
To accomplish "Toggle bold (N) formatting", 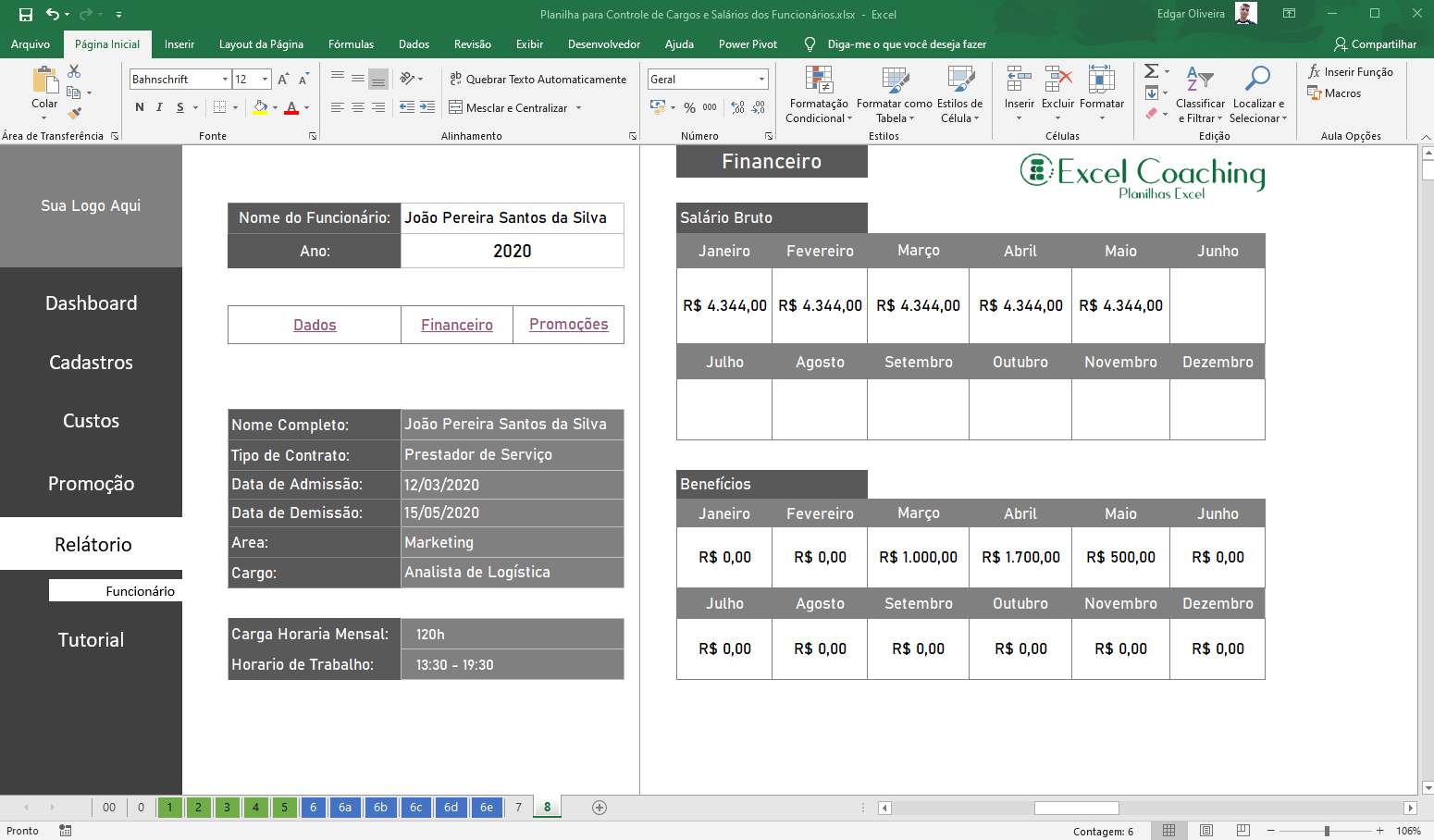I will [x=140, y=107].
